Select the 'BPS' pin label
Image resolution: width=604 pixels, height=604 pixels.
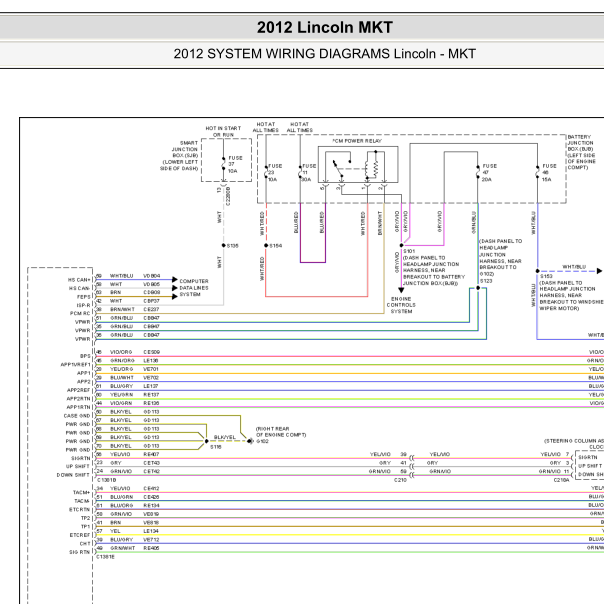(x=85, y=356)
